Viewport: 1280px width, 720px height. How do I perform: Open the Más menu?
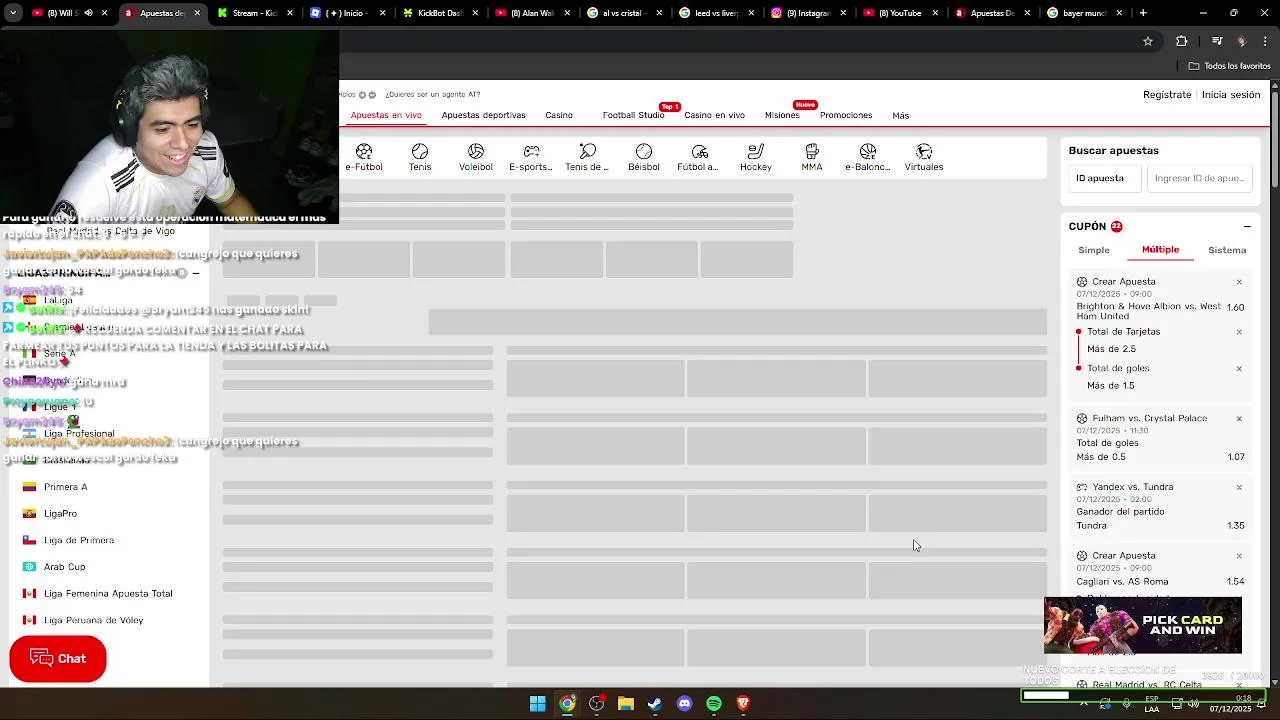tap(901, 116)
